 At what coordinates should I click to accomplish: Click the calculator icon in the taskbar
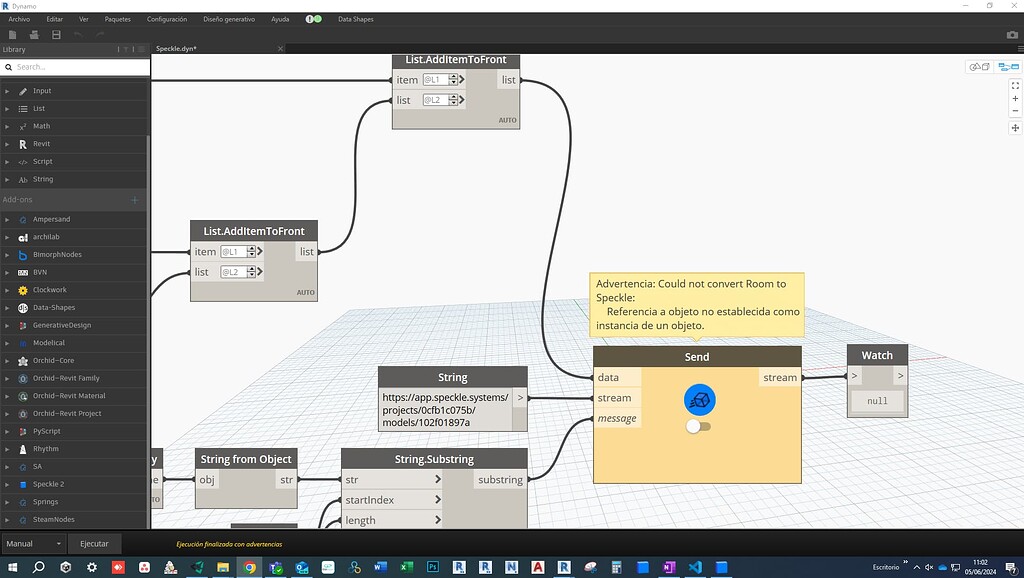616,567
